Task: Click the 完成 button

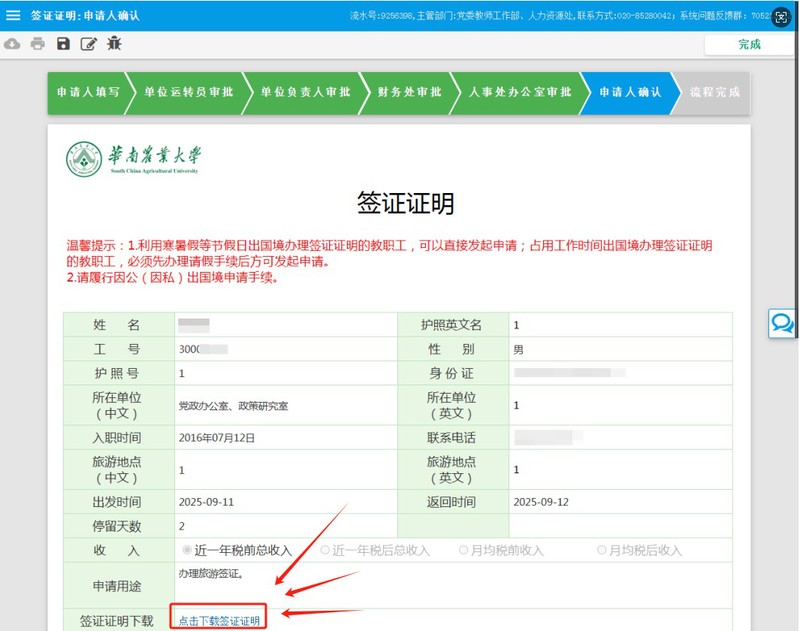Action: click(x=749, y=45)
